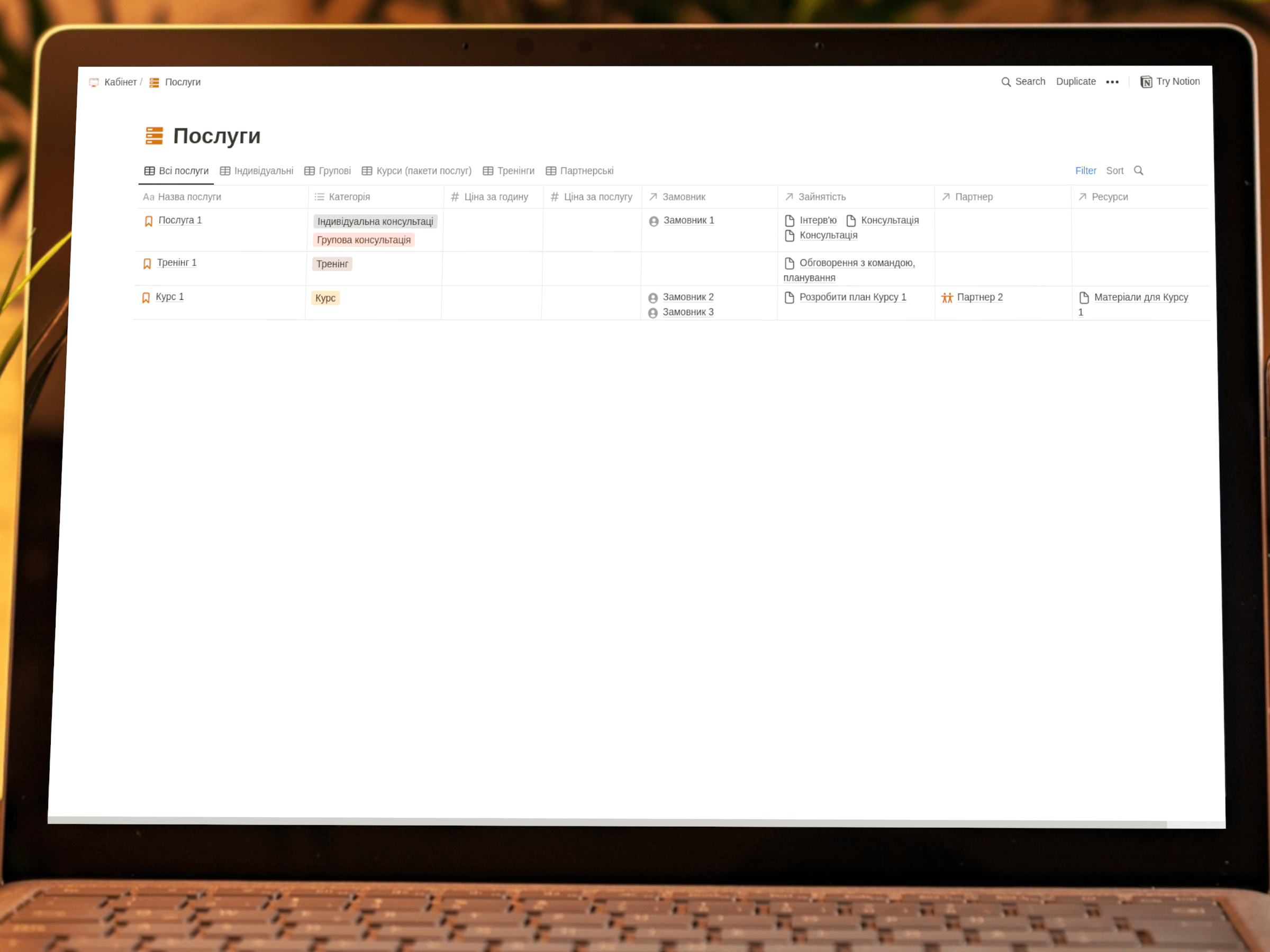Select the person icon beside Замовник 2
Image resolution: width=1270 pixels, height=952 pixels.
(x=653, y=298)
